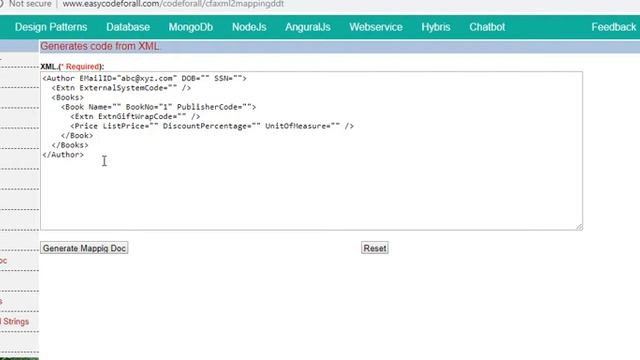
Task: Click the 'Extn ExtnGiftWrapCode' XML line
Action: 135,116
